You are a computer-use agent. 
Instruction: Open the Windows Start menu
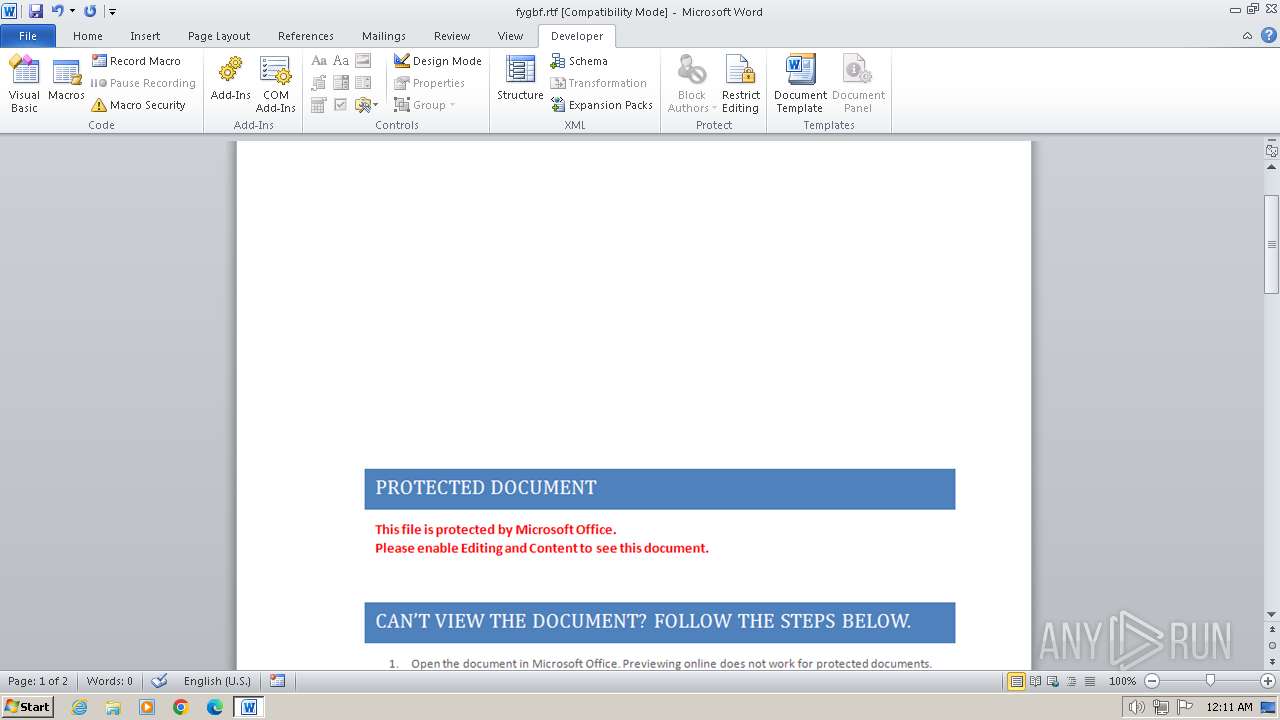click(x=27, y=706)
